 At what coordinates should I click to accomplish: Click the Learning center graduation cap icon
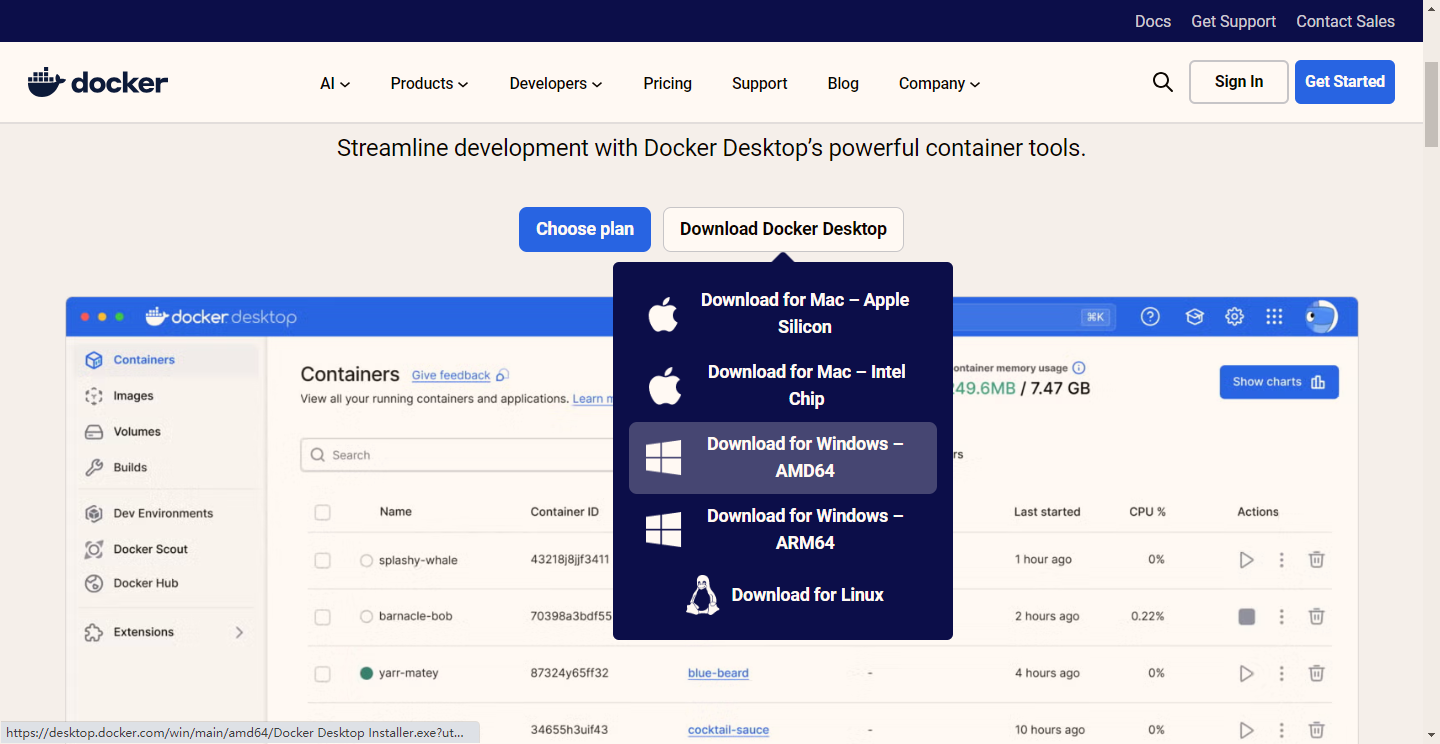(x=1194, y=317)
